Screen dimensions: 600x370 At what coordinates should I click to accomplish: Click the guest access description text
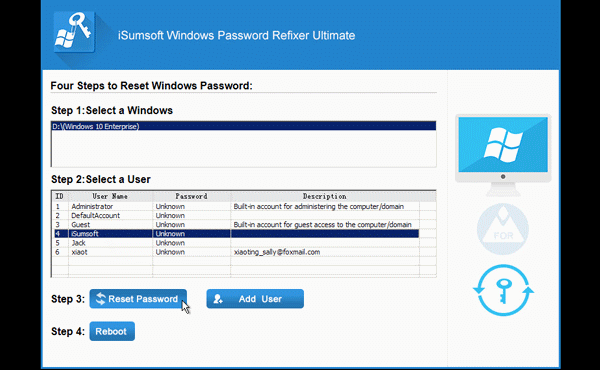323,225
